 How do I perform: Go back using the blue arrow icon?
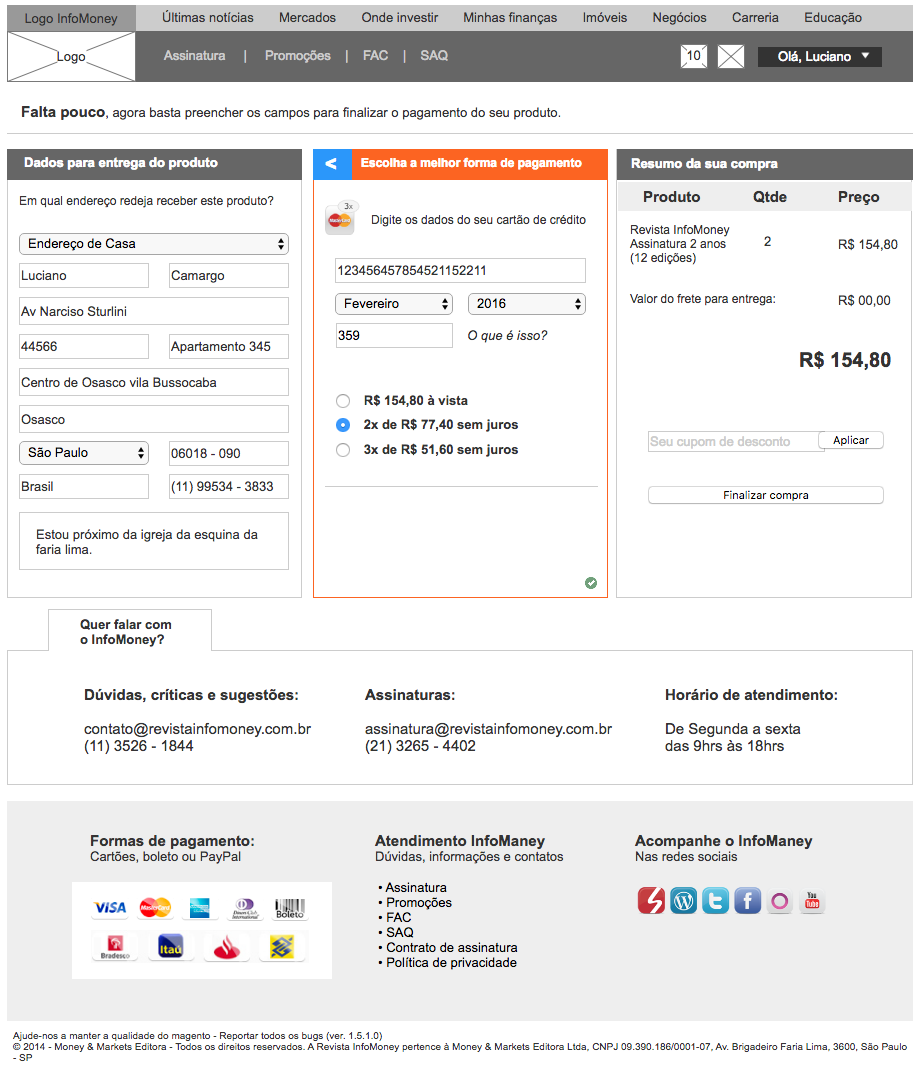[x=332, y=163]
